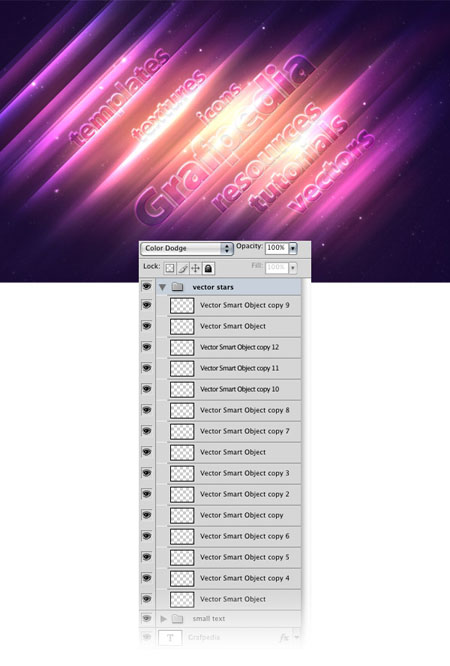Click thumbnail of Vector Smart Object copy 11
This screenshot has height=666, width=450.
[182, 368]
